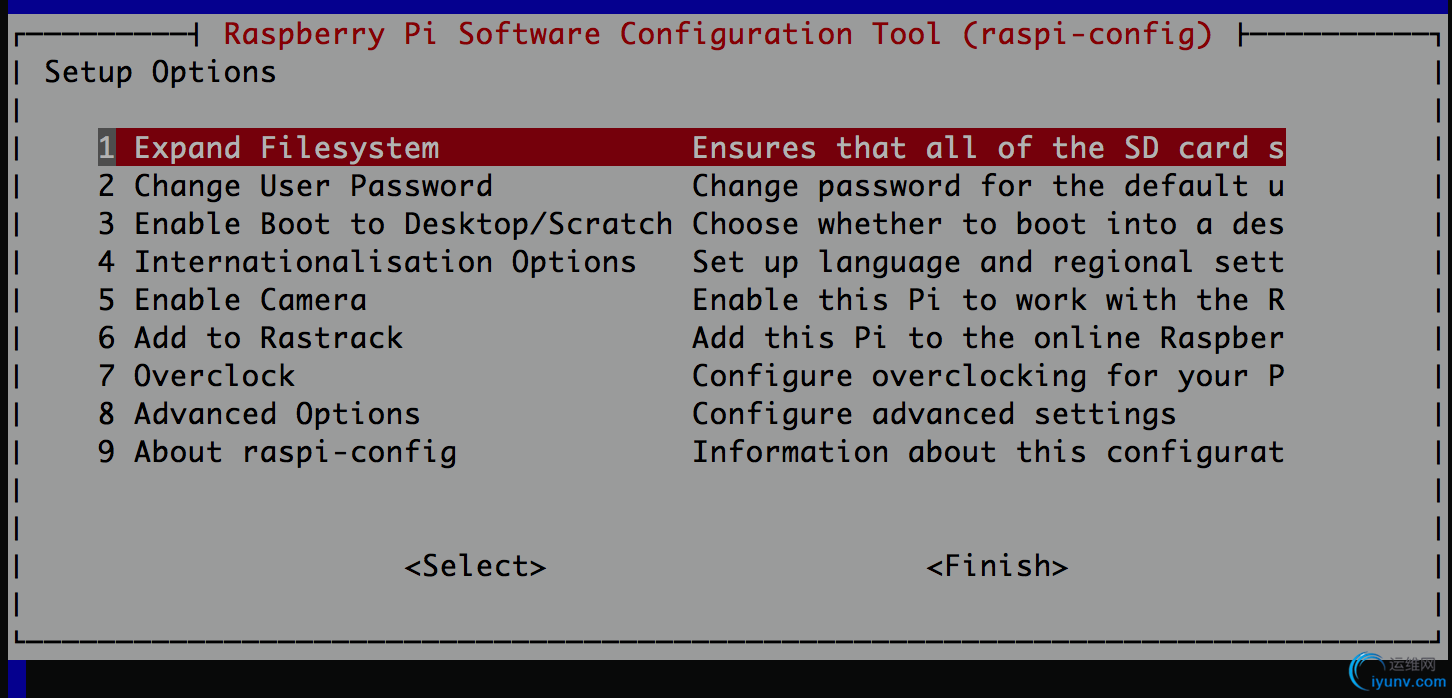1452x698 pixels.
Task: Click the iyunv.com watermark logo
Action: pos(1396,673)
